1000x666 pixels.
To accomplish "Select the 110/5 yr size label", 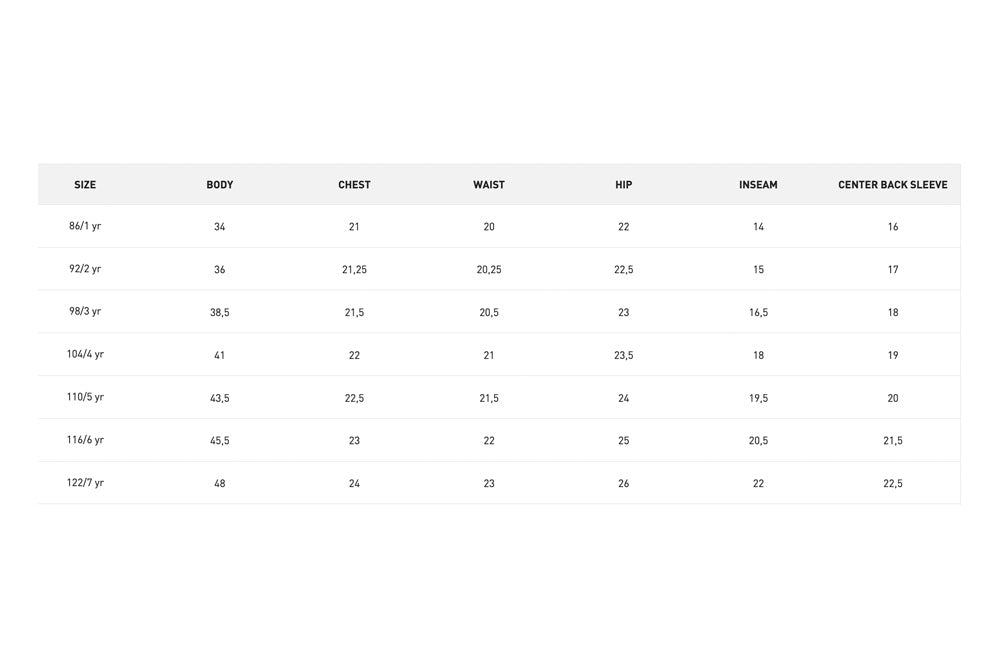I will pyautogui.click(x=85, y=397).
